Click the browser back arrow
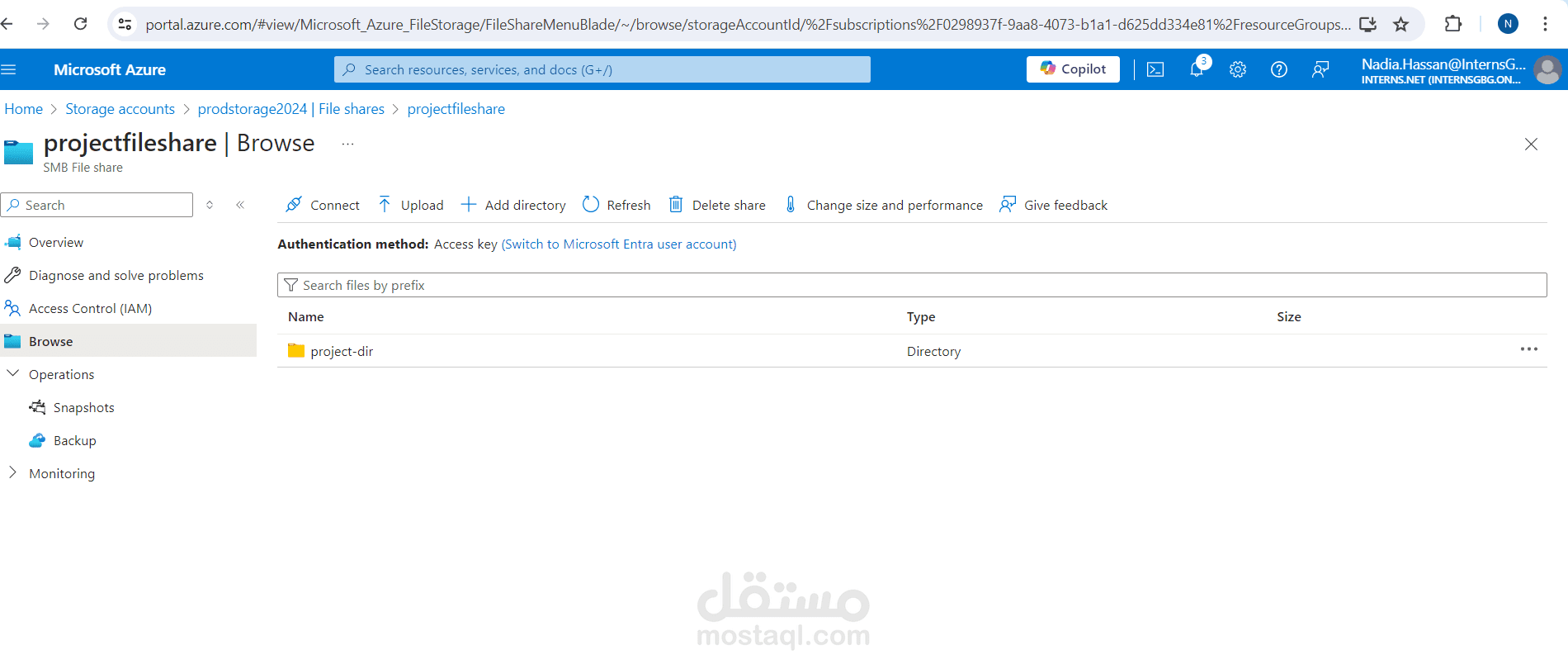The width and height of the screenshot is (1568, 664). pyautogui.click(x=7, y=24)
